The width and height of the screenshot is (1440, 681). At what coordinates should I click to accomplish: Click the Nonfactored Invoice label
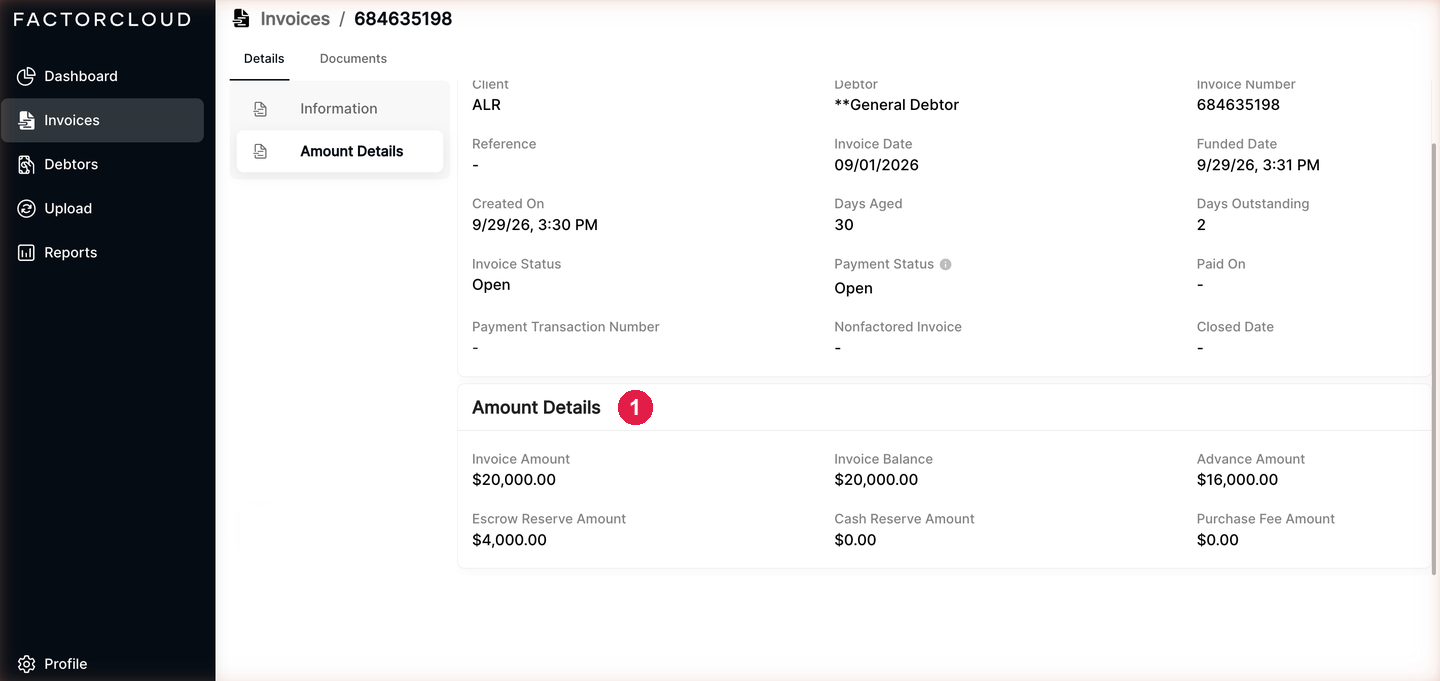click(898, 327)
